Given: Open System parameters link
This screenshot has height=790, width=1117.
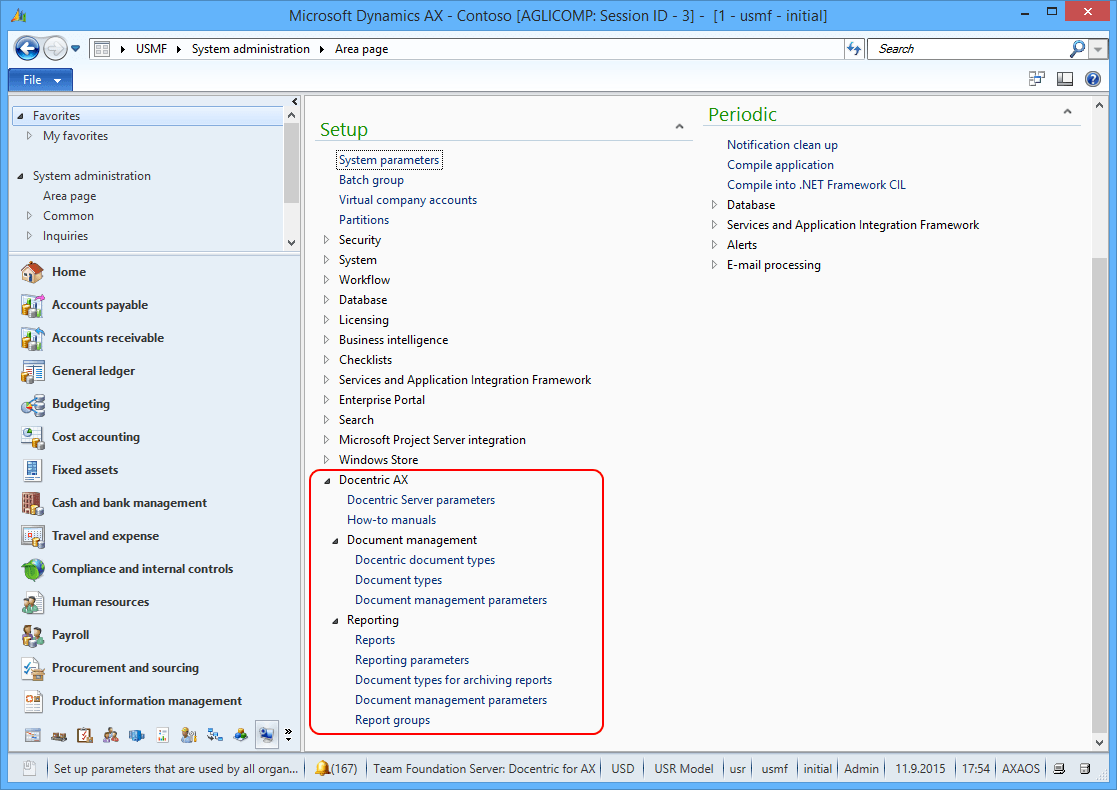Looking at the screenshot, I should click(x=389, y=160).
